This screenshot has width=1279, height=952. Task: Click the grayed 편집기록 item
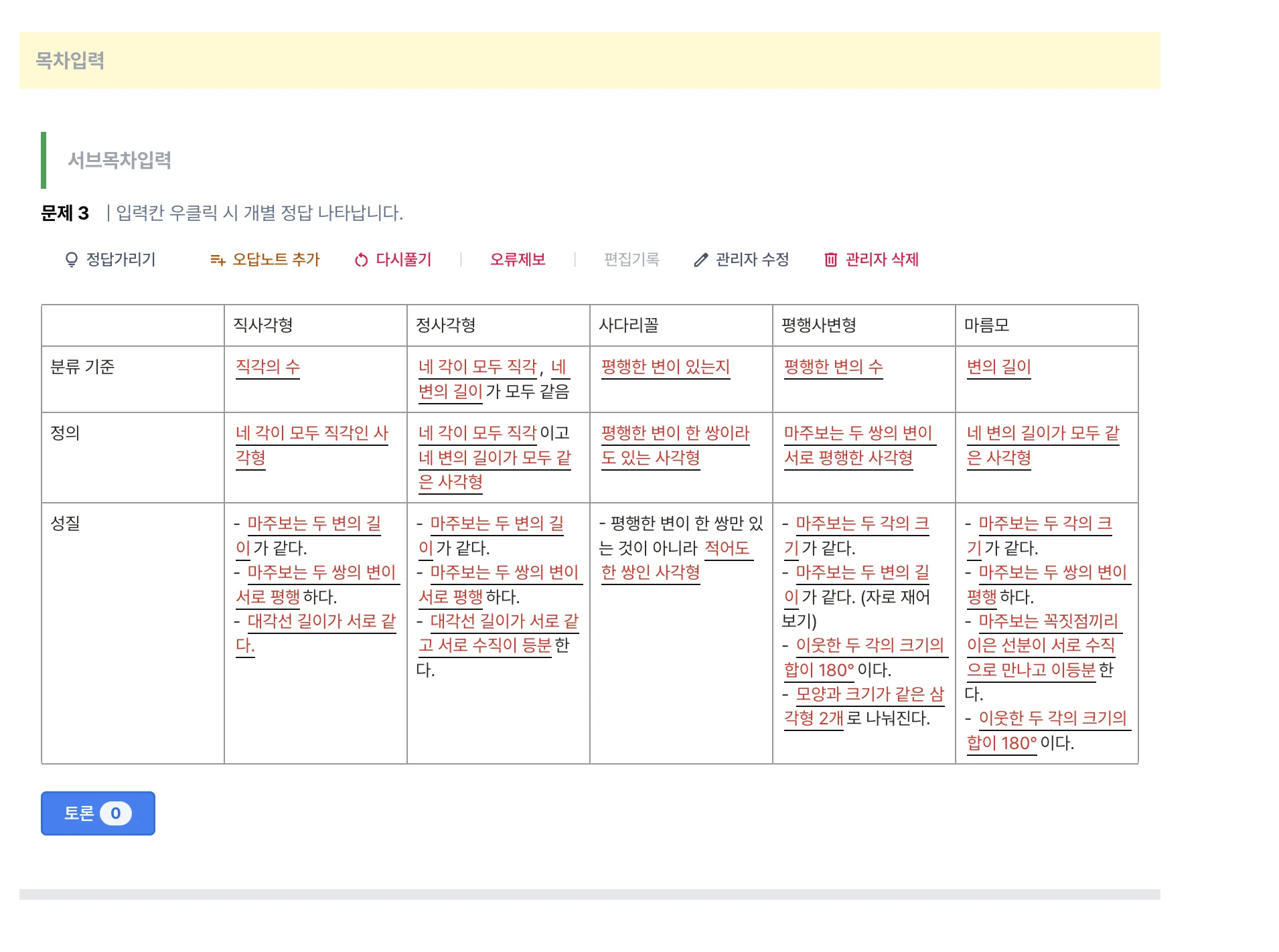coord(630,260)
